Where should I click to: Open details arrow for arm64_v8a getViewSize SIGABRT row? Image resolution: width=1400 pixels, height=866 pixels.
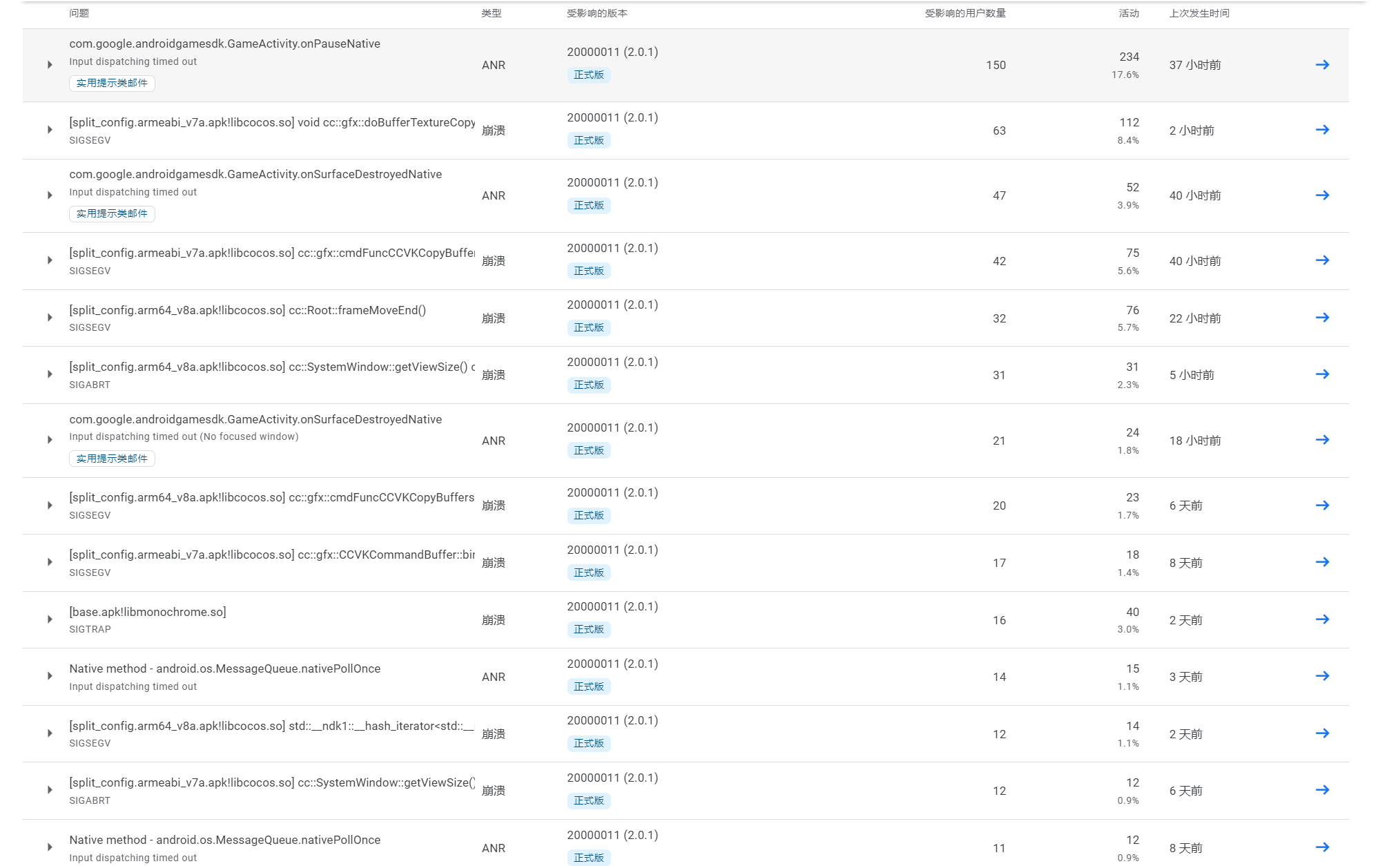[1322, 374]
